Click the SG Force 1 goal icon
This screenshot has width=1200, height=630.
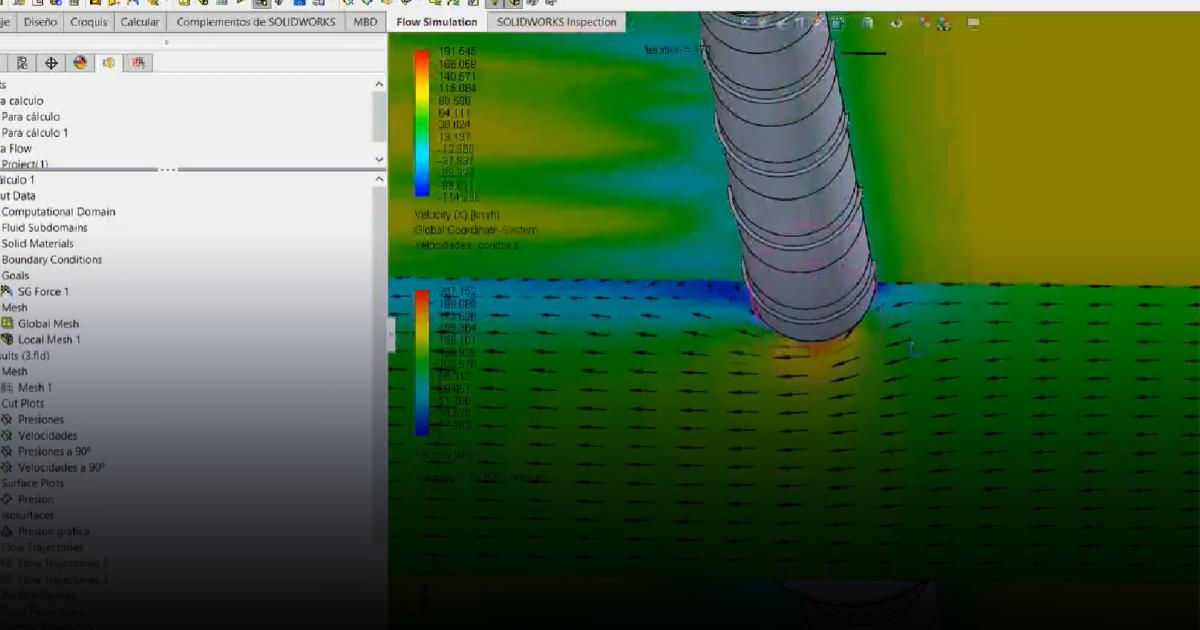click(x=8, y=291)
